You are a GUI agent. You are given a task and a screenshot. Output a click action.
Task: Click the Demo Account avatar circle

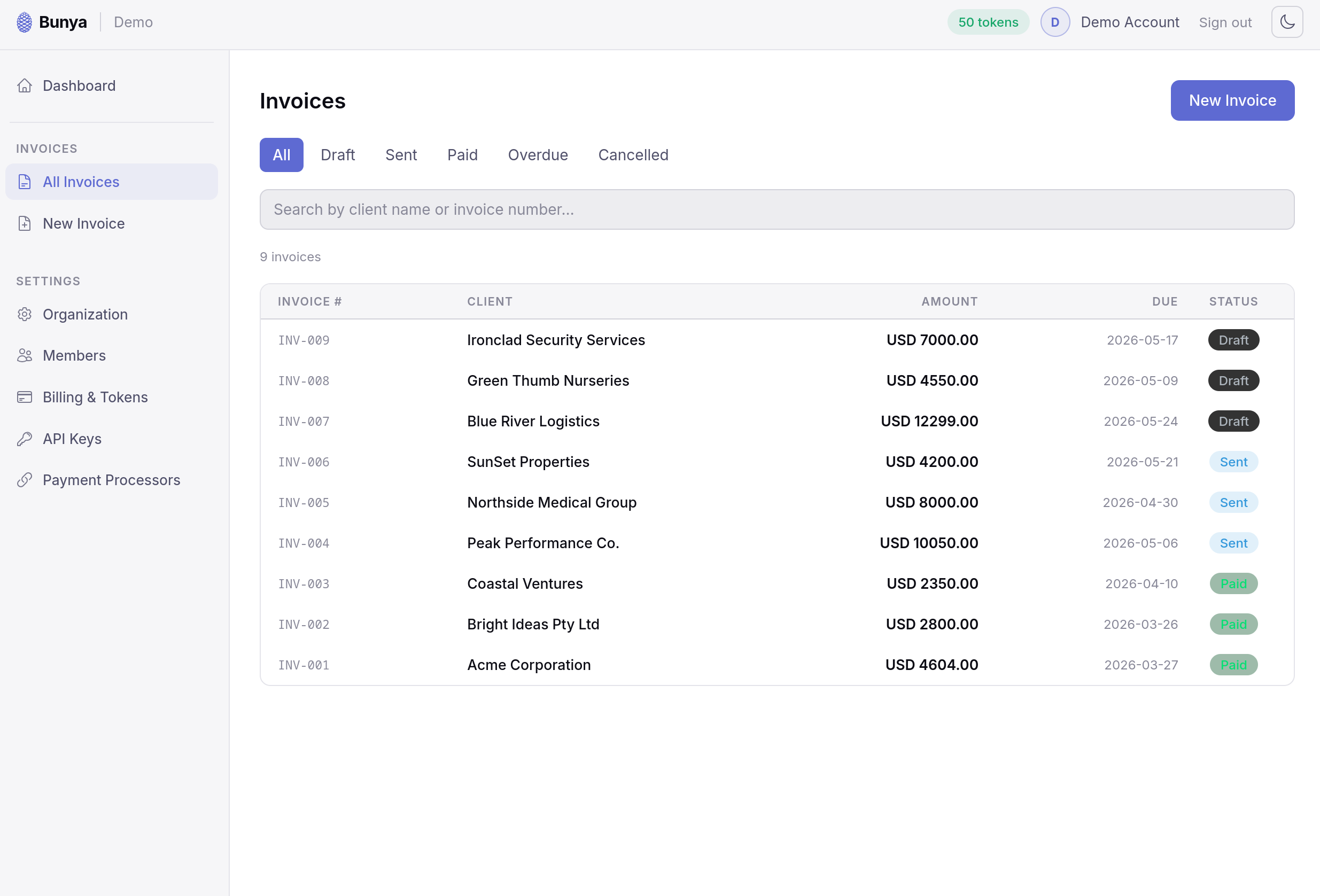1055,22
